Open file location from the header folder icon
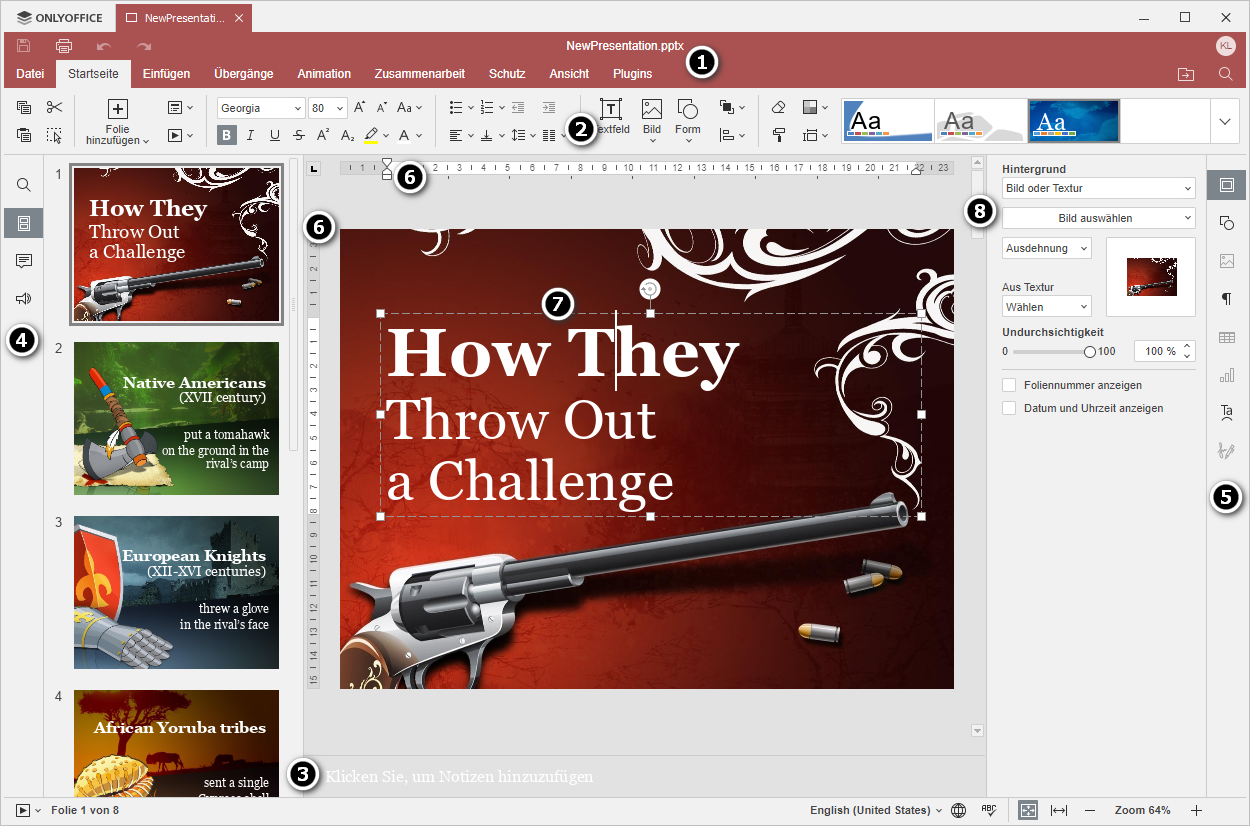1250x826 pixels. pyautogui.click(x=1186, y=74)
